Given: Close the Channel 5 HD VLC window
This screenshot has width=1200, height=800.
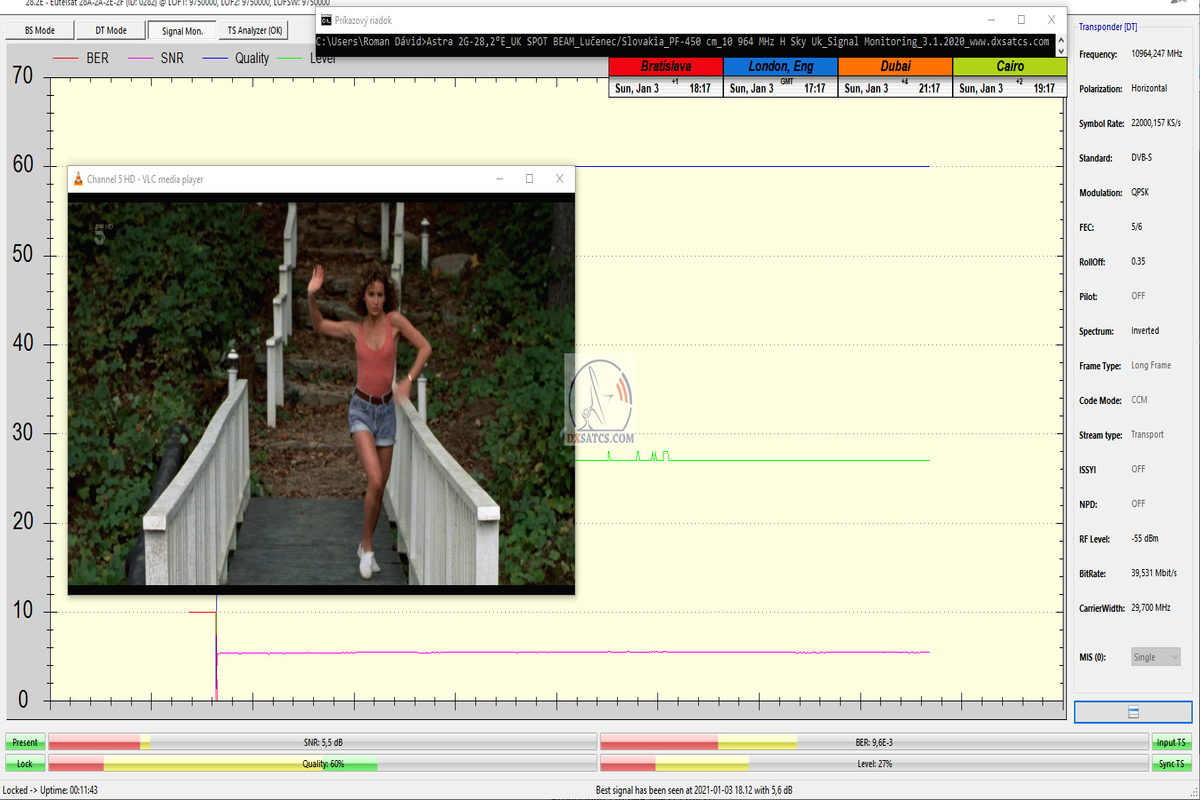Looking at the screenshot, I should pos(560,179).
